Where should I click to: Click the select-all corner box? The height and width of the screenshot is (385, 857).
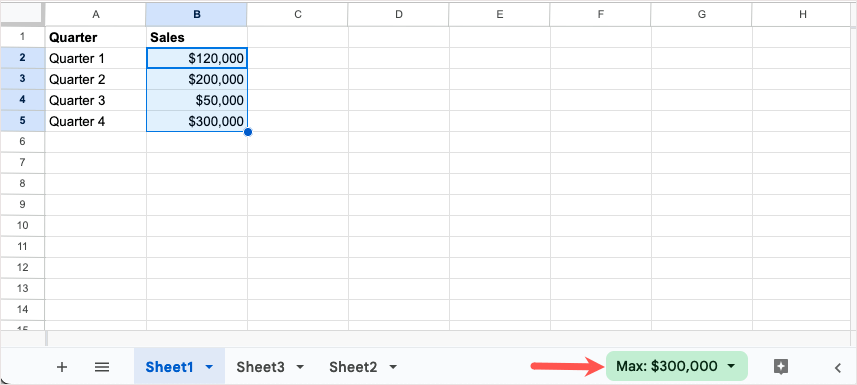(x=22, y=15)
